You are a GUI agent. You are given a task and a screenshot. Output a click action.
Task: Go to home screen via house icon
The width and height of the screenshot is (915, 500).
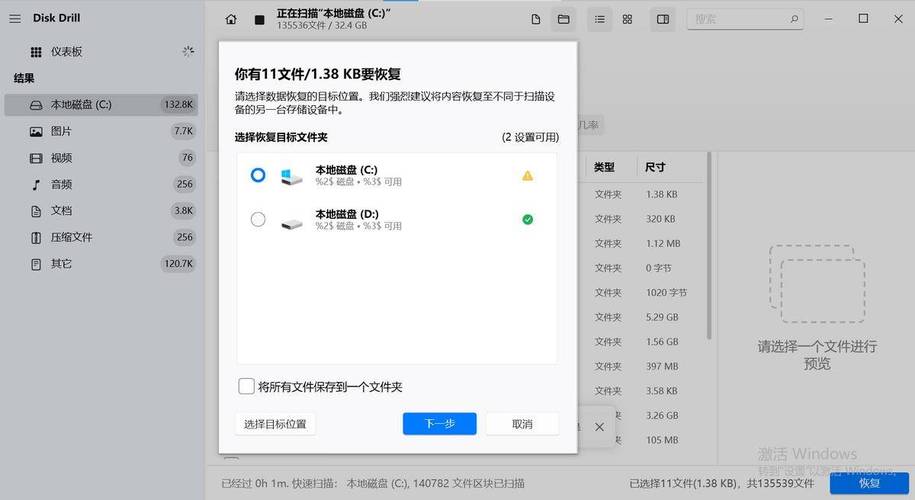tap(231, 19)
